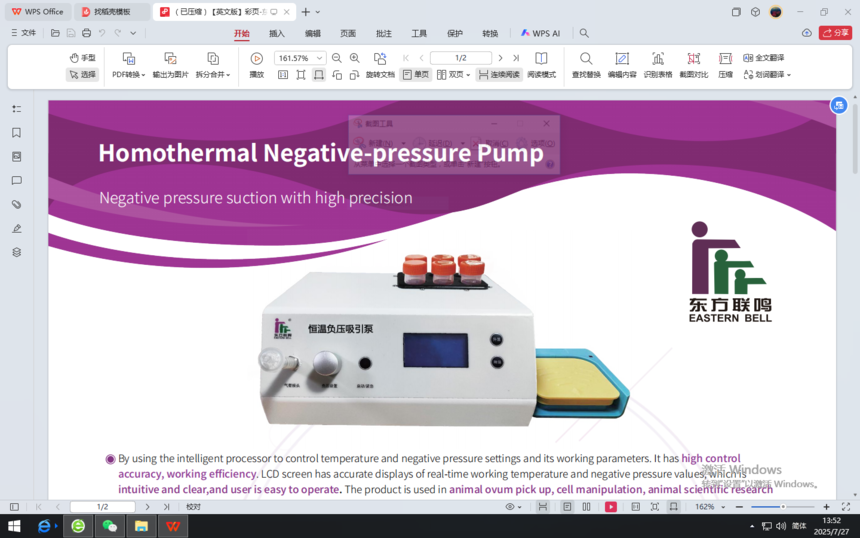Click the 压缩 compress PDF icon

(725, 59)
